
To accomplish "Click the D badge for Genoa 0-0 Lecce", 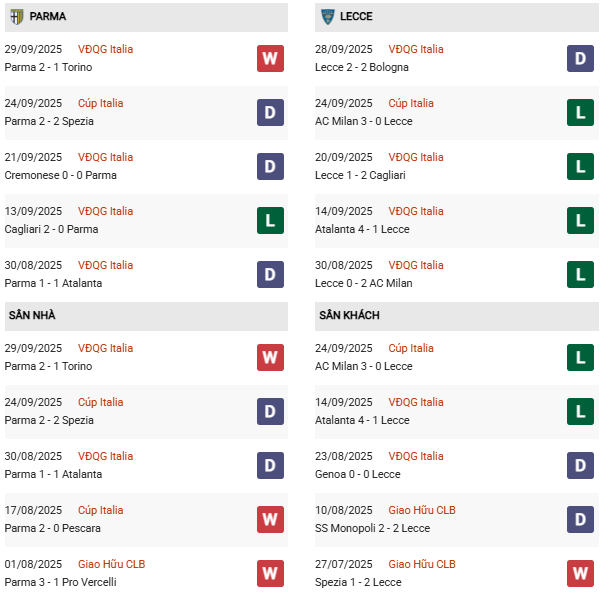I will [580, 465].
